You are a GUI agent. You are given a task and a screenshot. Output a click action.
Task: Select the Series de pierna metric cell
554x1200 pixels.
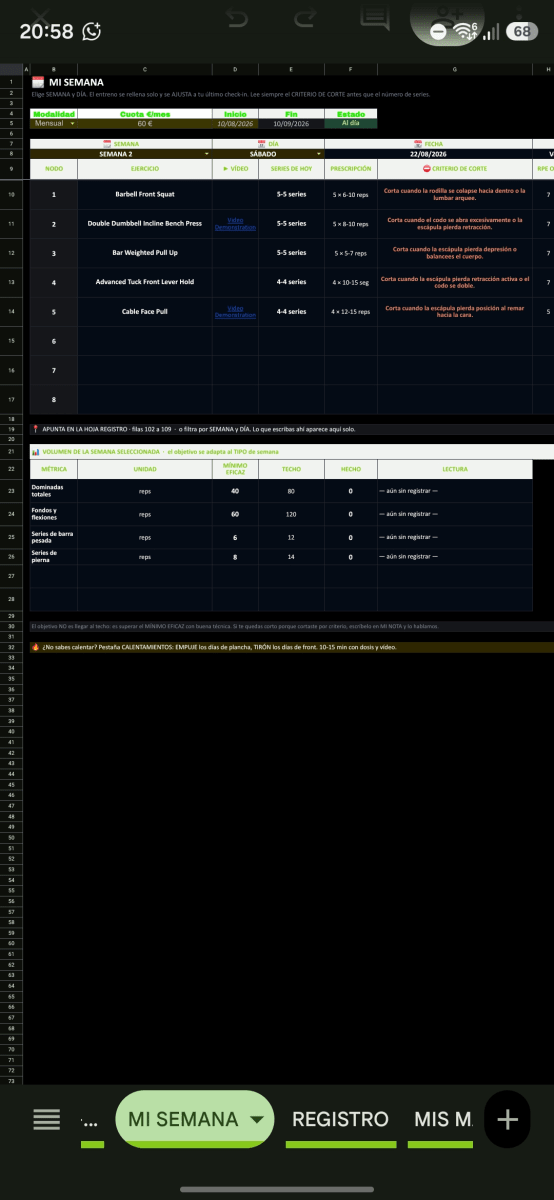[54, 556]
